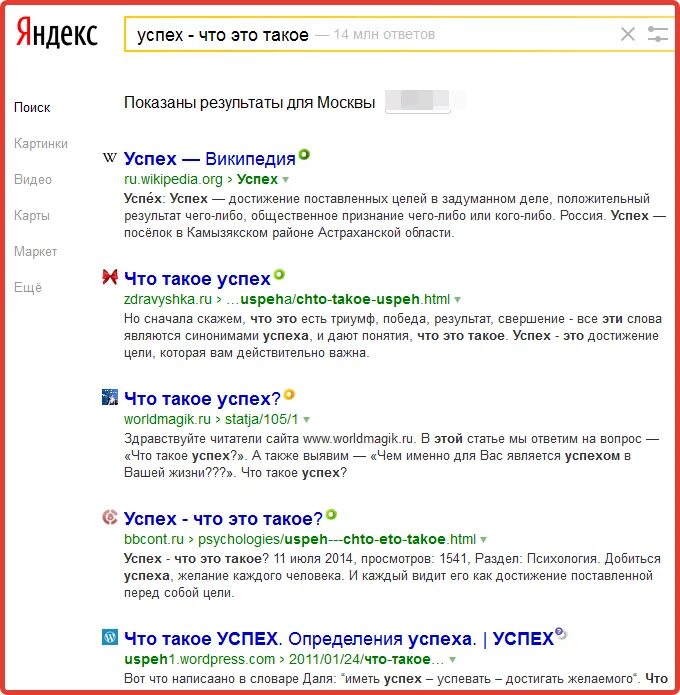The image size is (680, 695).
Task: Click the worldmagik.ru favicon thumbnail
Action: click(110, 397)
